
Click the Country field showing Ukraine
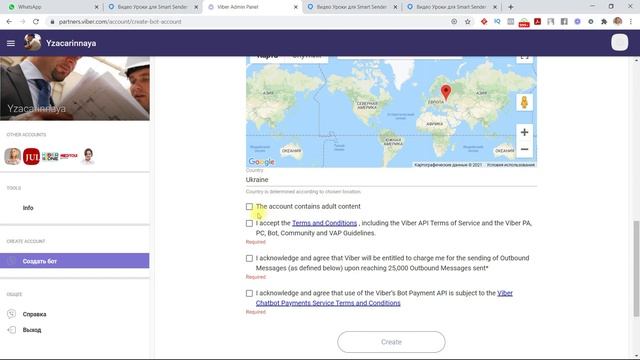[391, 180]
